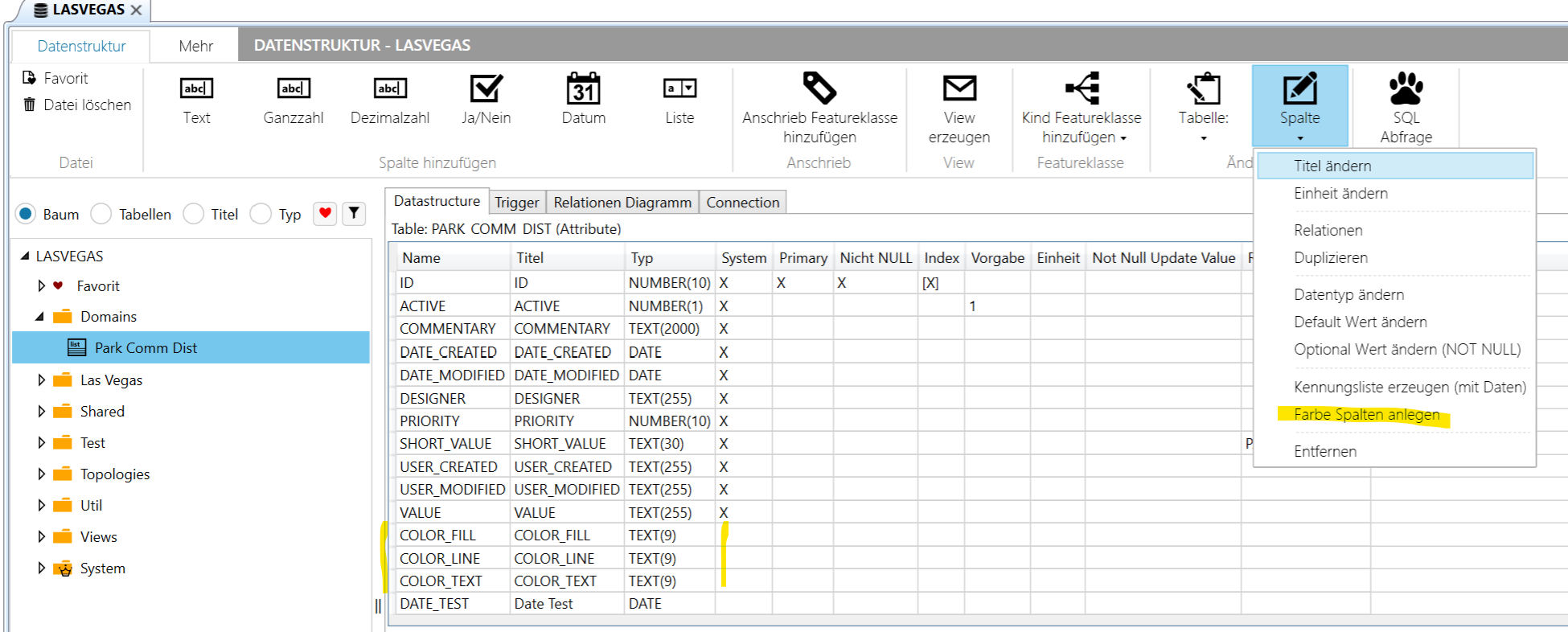This screenshot has height=632, width=1568.
Task: Add a Ja/Nein checkbox column
Action: tap(486, 88)
